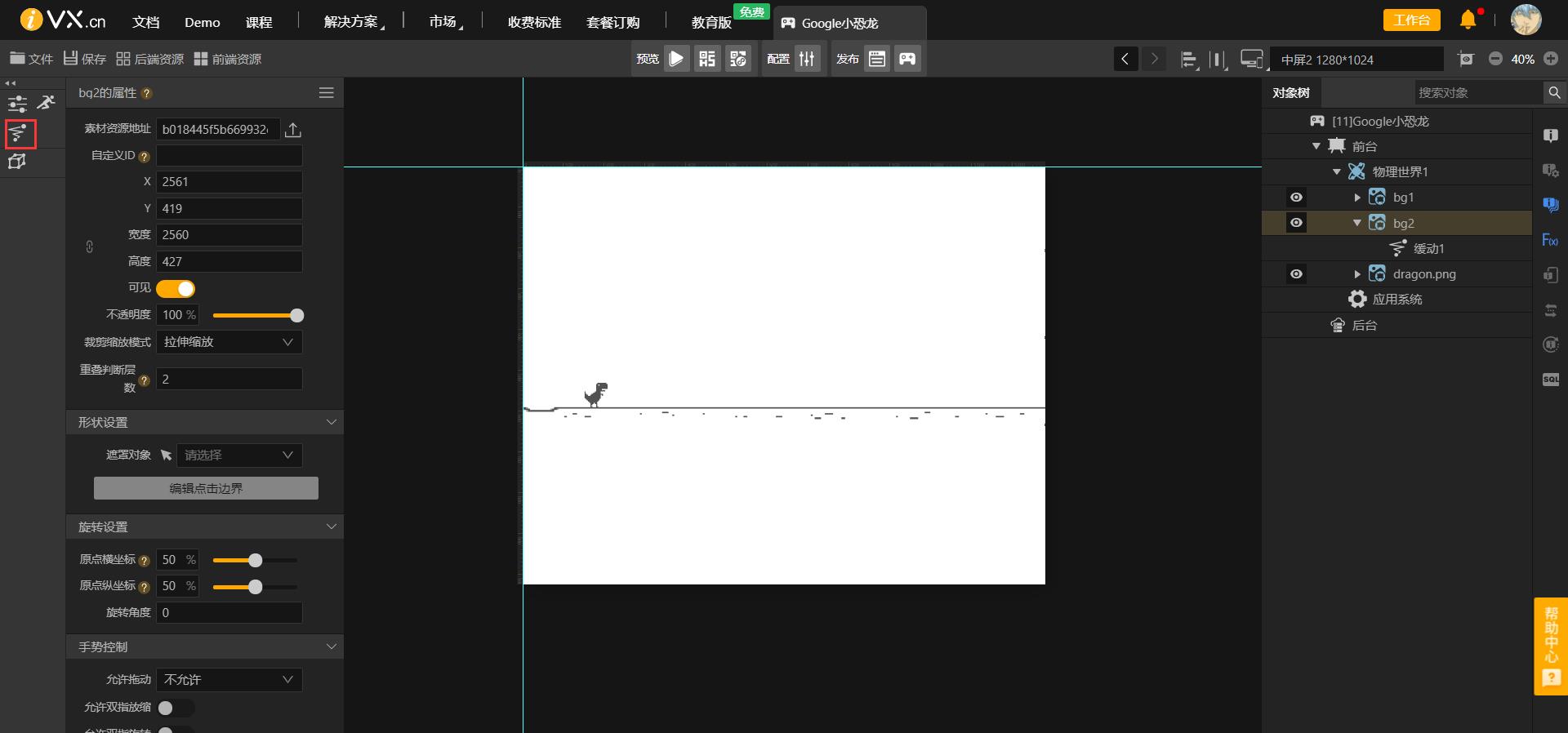Viewport: 1568px width, 733px height.
Task: Click the 保存 save button
Action: [85, 59]
